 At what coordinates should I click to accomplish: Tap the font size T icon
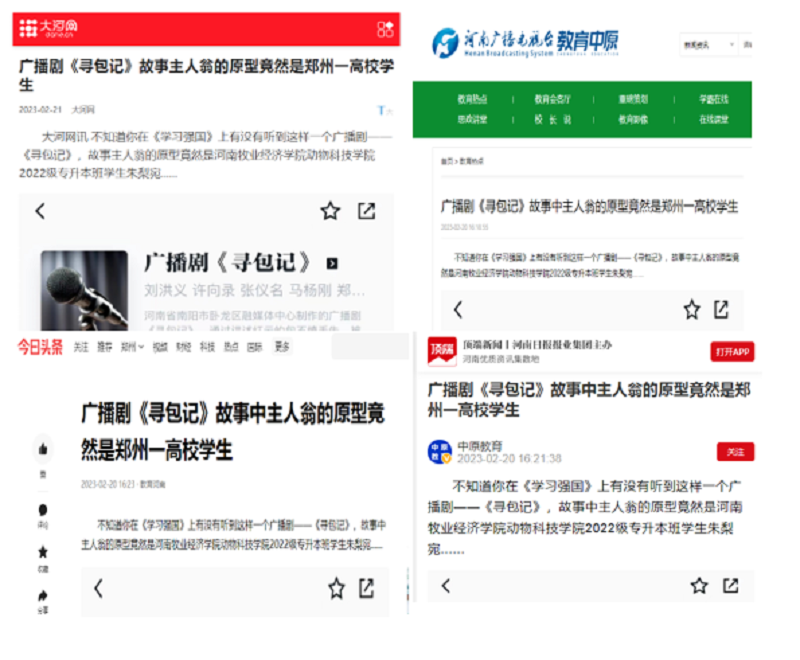pyautogui.click(x=381, y=110)
